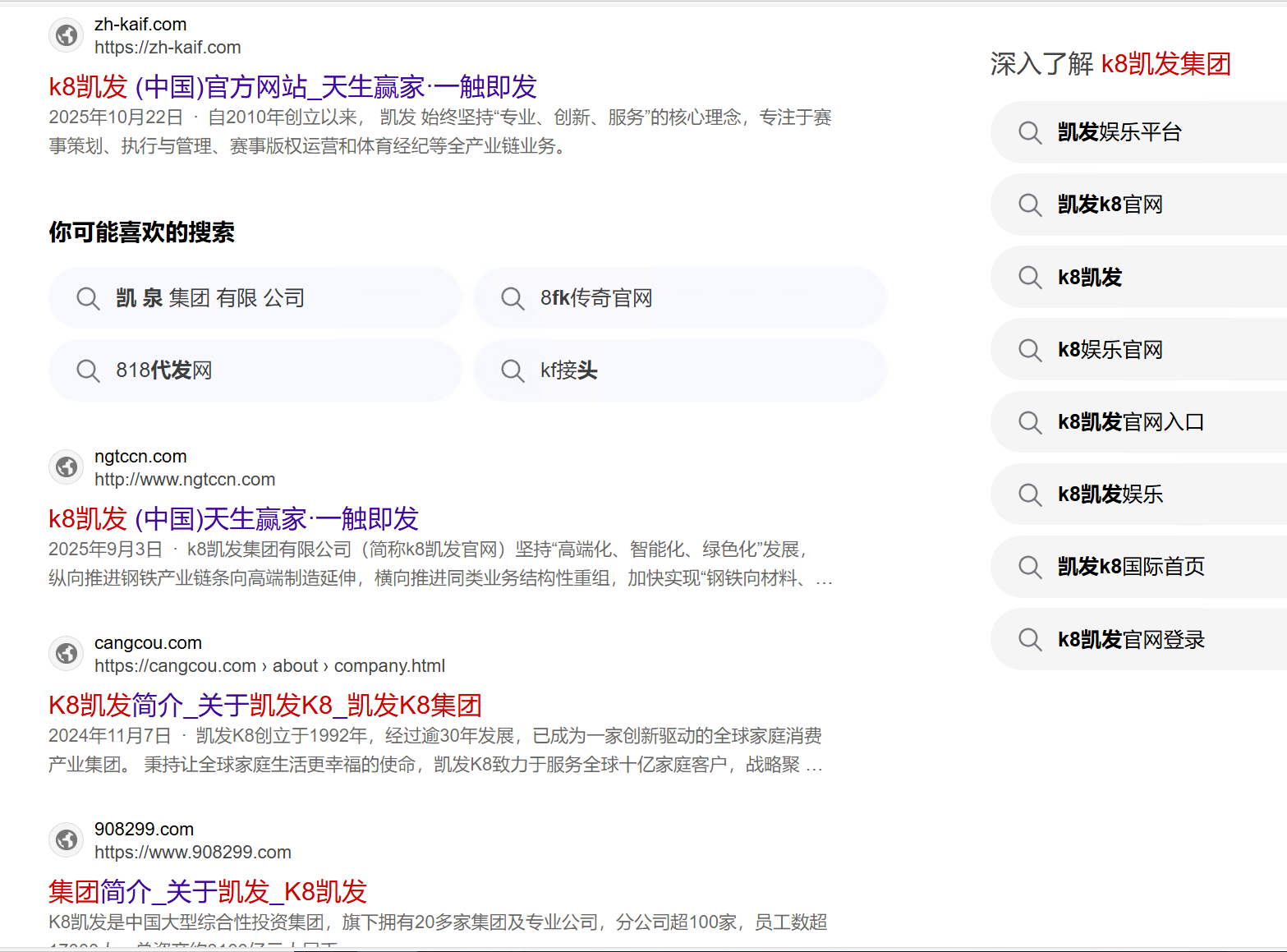Click the snippet line starting 纵向推进钢铁产业链条

pos(441,578)
